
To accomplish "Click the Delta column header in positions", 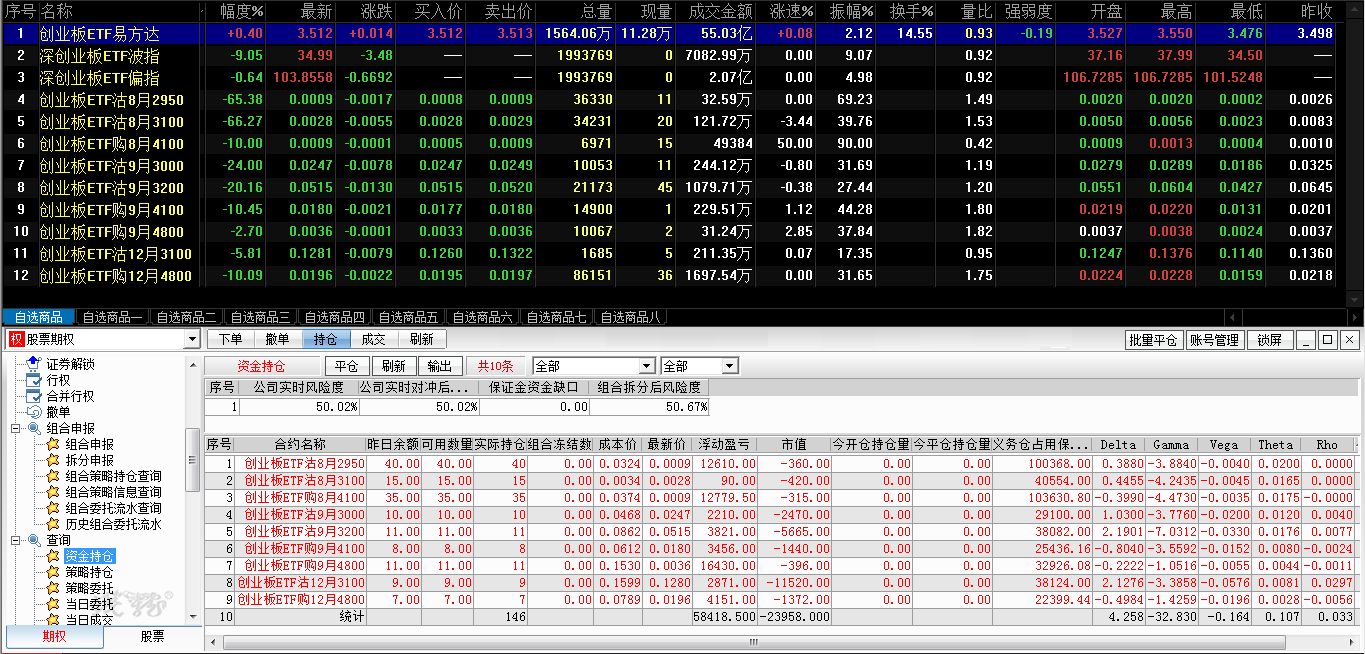I will (1118, 444).
